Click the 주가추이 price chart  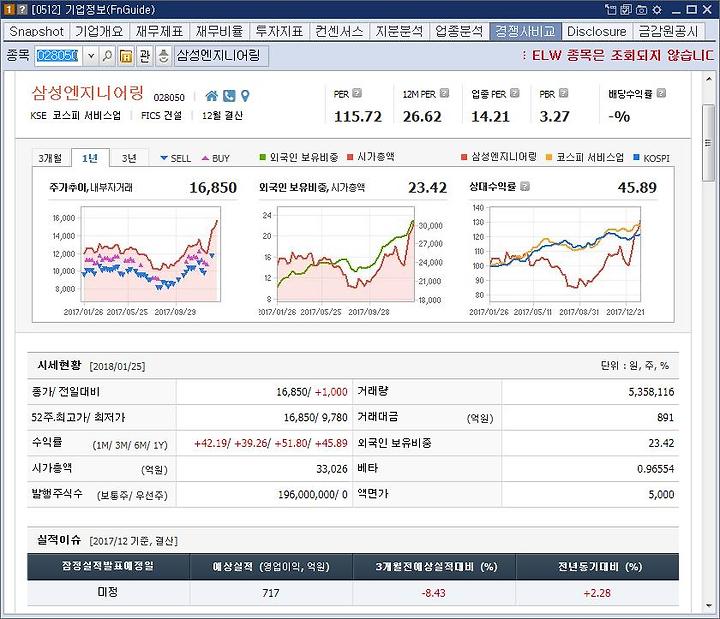click(x=150, y=254)
